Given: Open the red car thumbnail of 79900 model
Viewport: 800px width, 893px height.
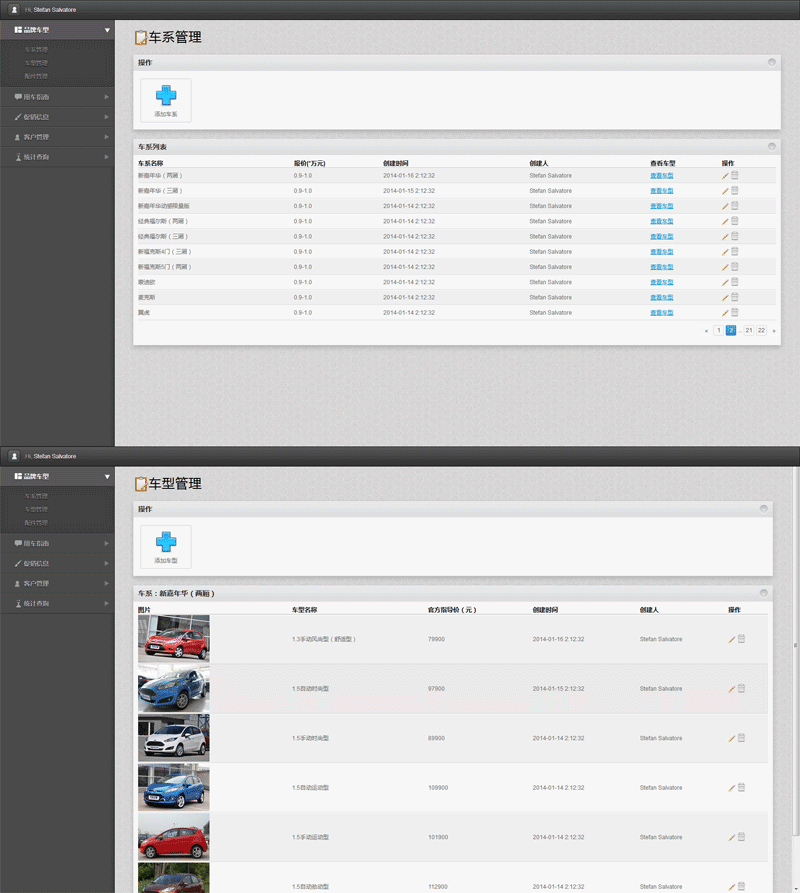Looking at the screenshot, I should point(173,639).
